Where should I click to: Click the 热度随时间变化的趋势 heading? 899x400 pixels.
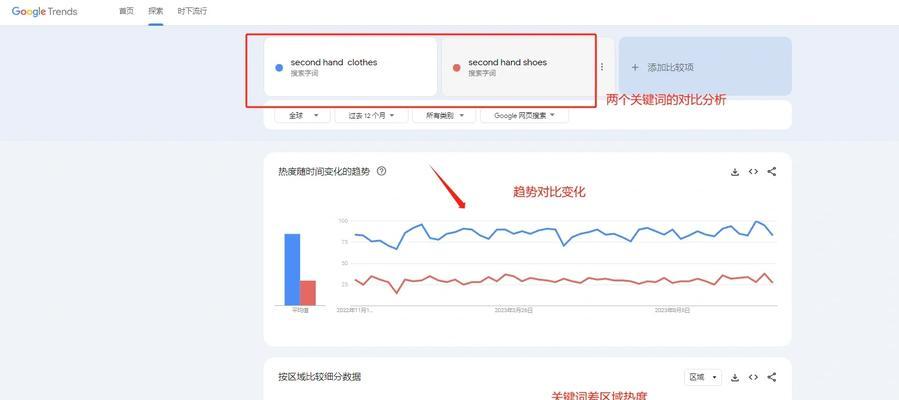[324, 171]
